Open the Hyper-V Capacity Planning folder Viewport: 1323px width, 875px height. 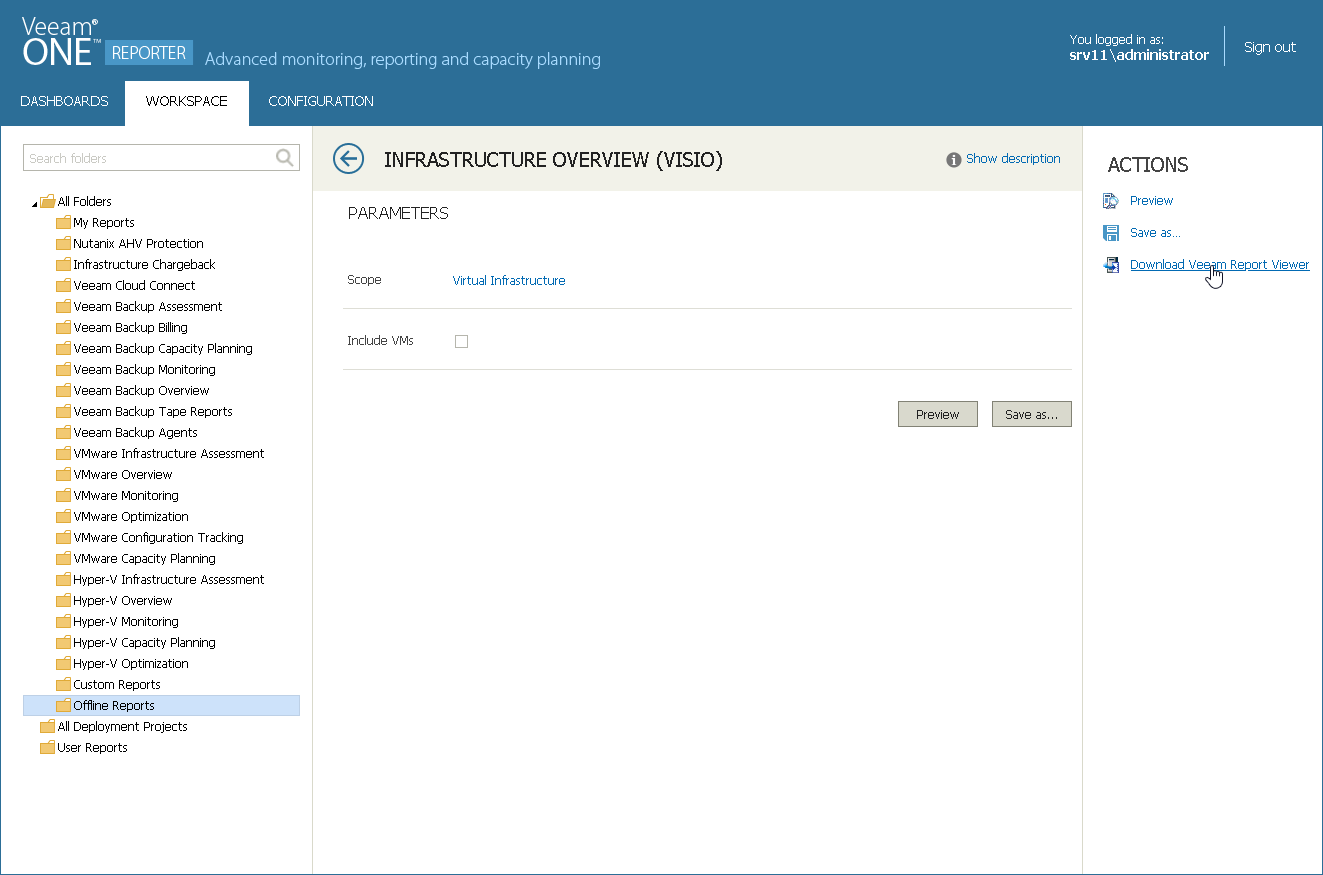click(144, 642)
